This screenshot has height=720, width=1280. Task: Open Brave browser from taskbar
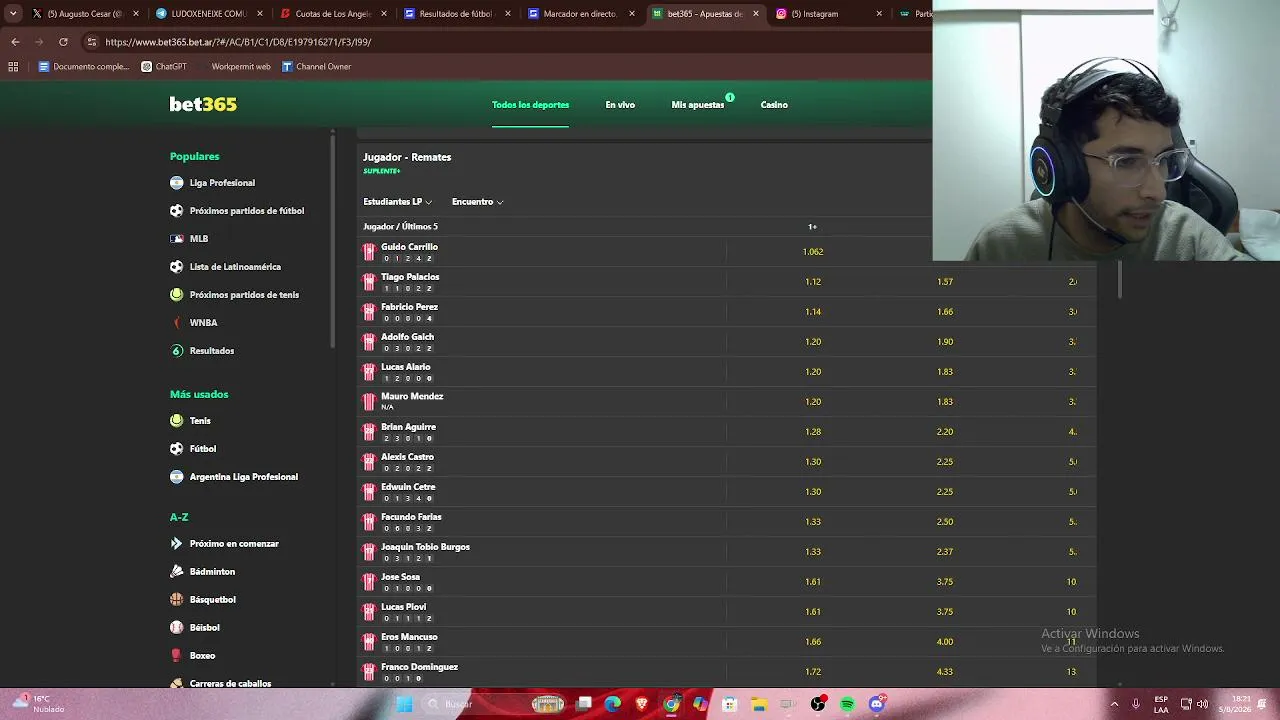642,704
